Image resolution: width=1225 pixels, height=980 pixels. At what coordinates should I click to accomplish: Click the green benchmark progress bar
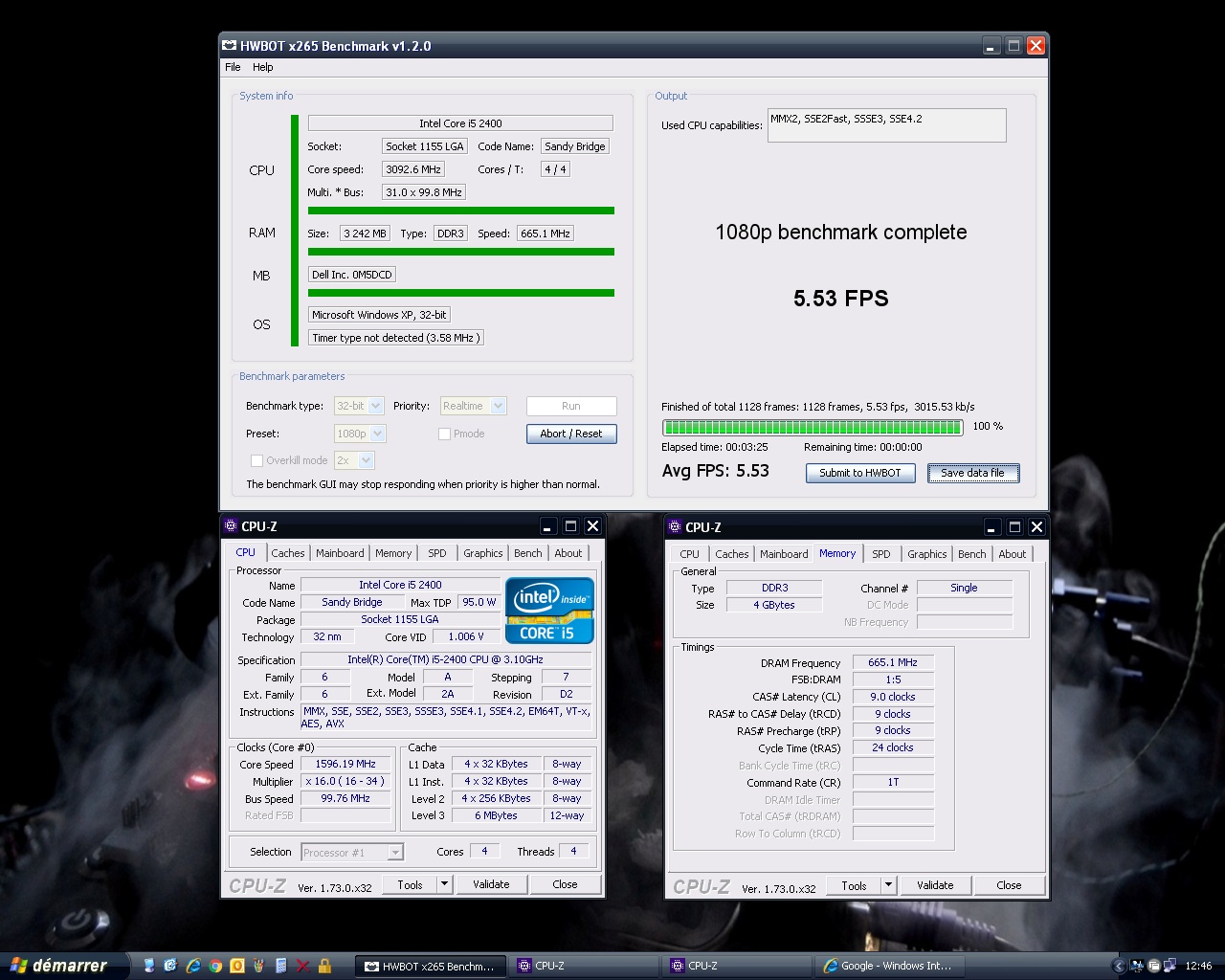pyautogui.click(x=813, y=427)
